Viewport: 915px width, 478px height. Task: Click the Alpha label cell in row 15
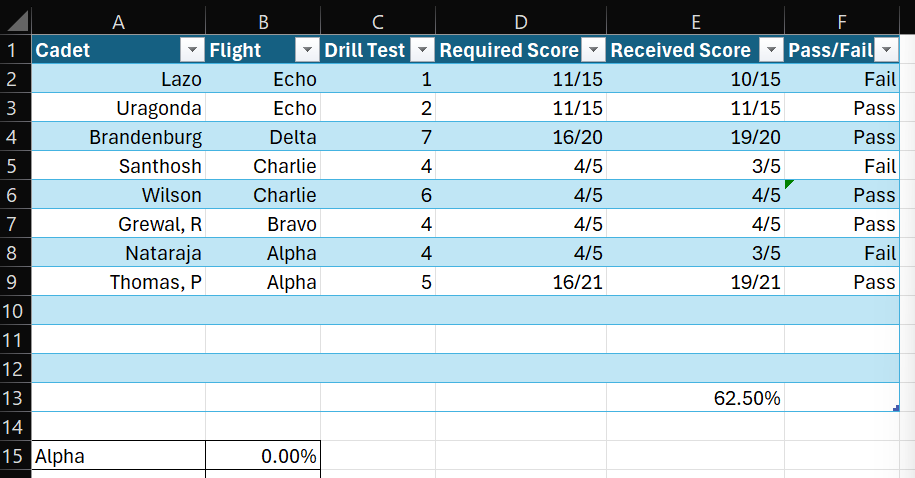[118, 456]
